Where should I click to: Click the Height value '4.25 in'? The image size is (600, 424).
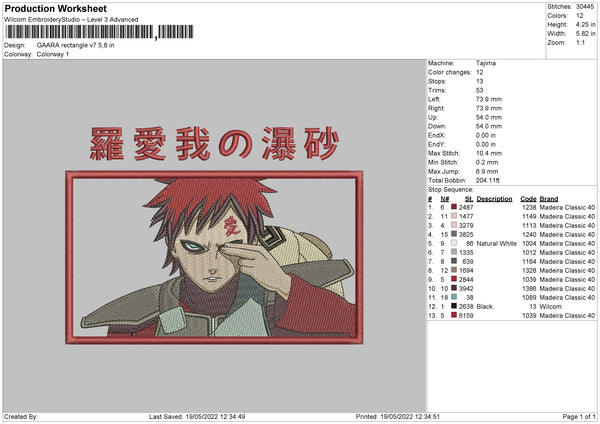click(585, 24)
